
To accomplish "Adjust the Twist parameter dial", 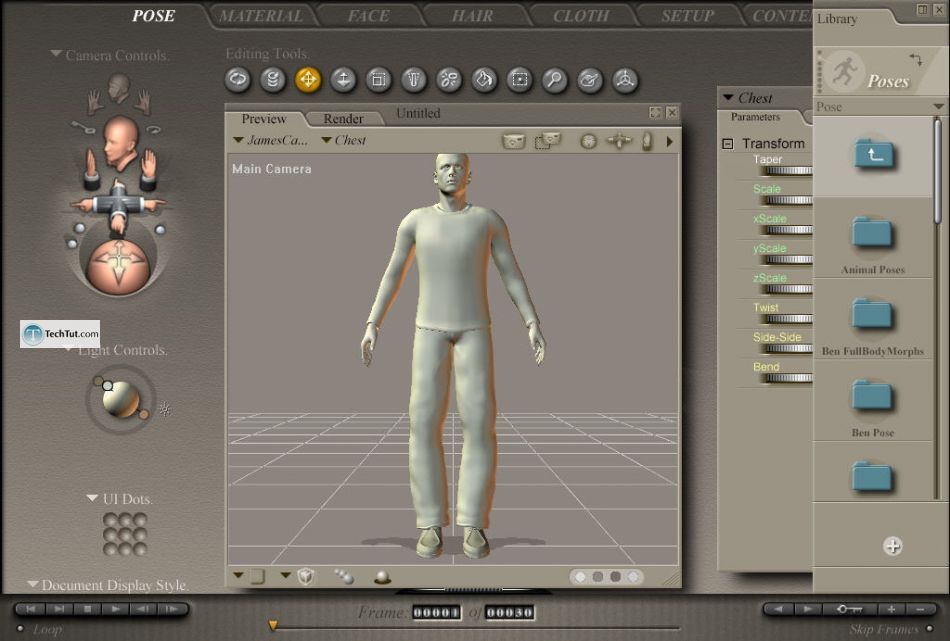I will (786, 319).
